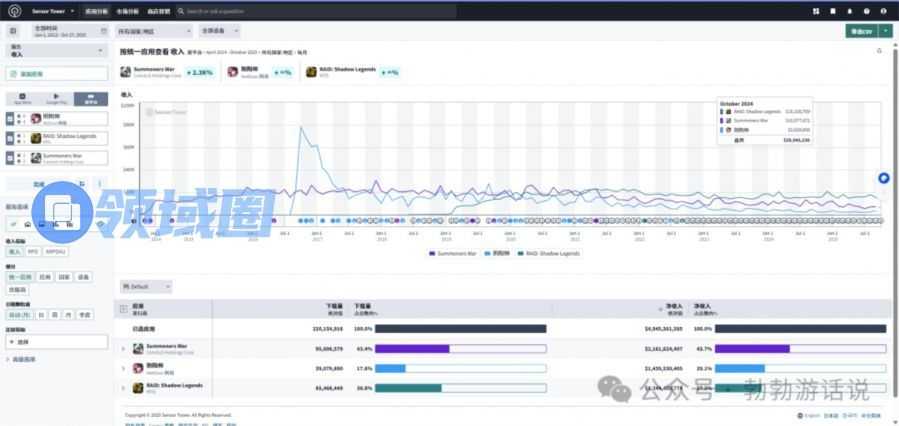Expand the Summoners War table row

(x=123, y=348)
